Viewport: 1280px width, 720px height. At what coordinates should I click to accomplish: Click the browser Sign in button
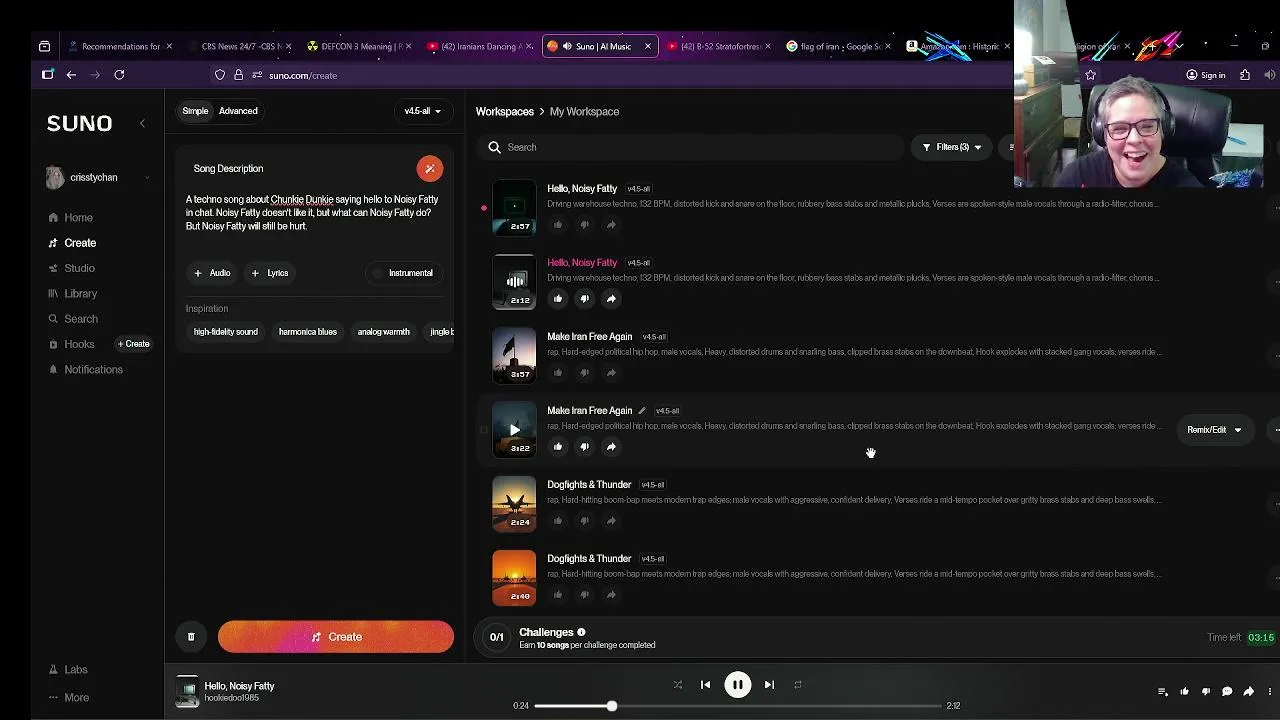coord(1205,75)
